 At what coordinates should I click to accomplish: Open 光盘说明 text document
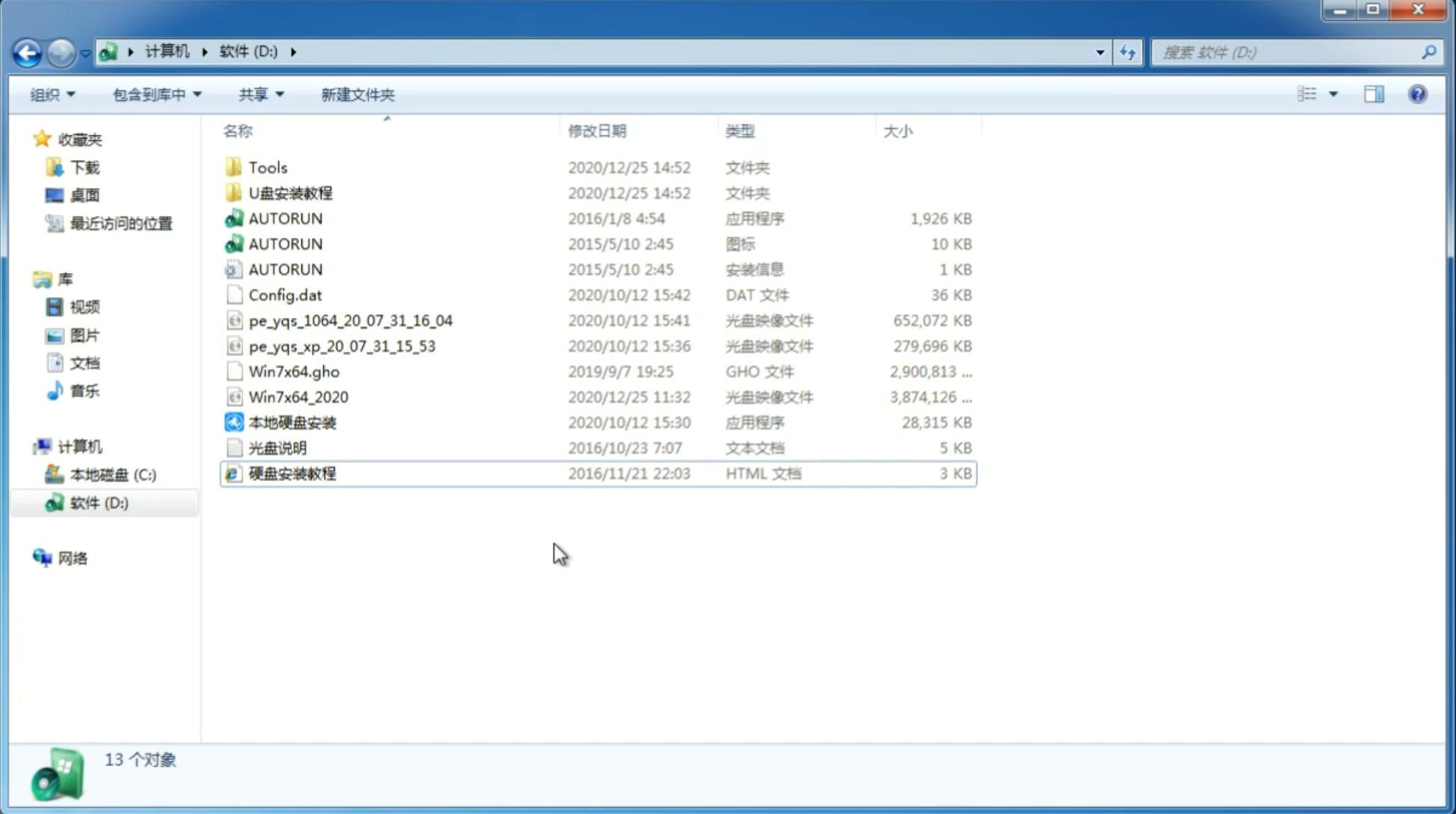click(277, 447)
